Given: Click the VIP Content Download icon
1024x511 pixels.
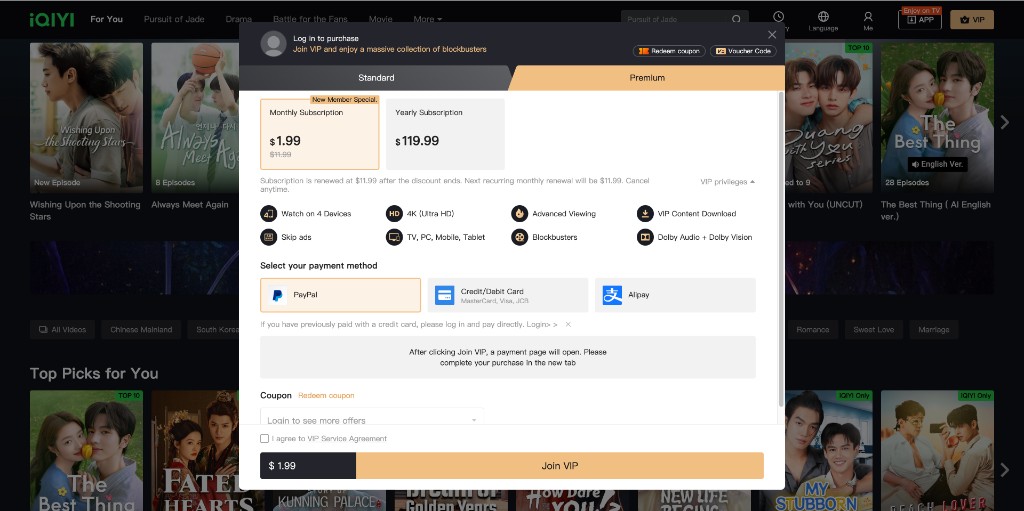Looking at the screenshot, I should (645, 214).
